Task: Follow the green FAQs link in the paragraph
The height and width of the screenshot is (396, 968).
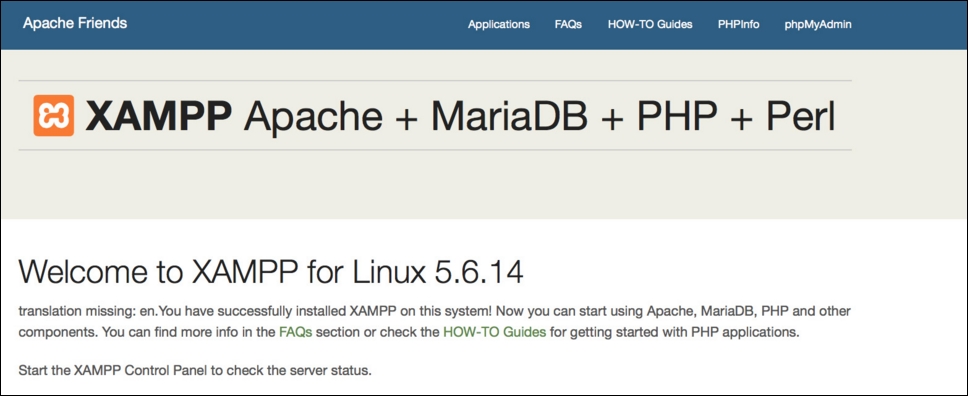Action: 296,332
